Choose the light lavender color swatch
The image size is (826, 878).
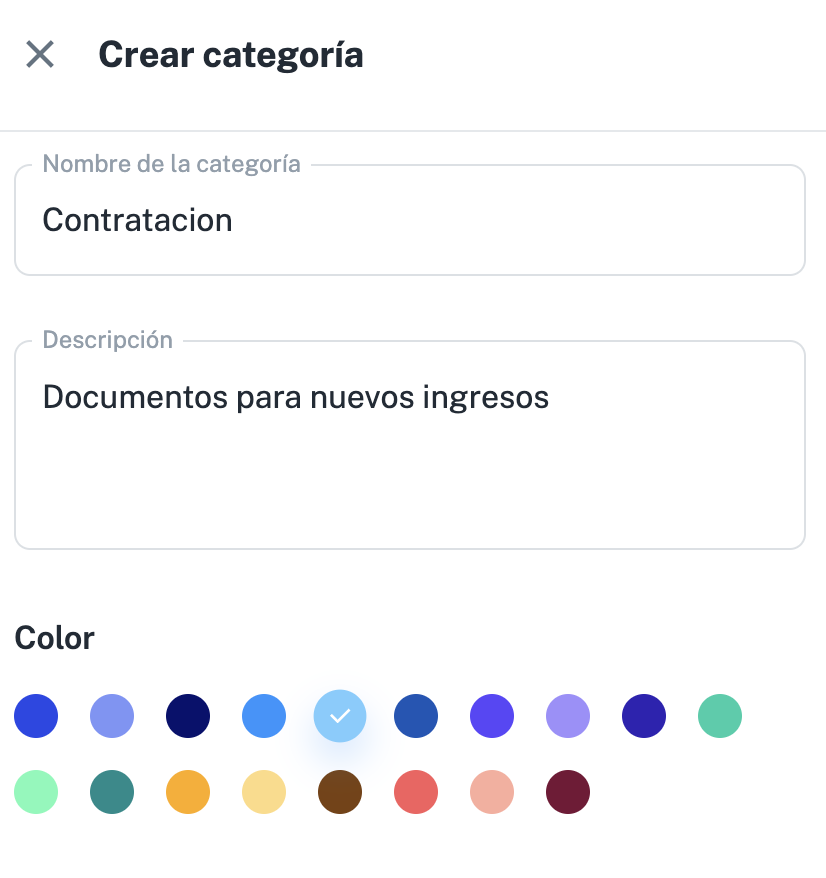[568, 716]
